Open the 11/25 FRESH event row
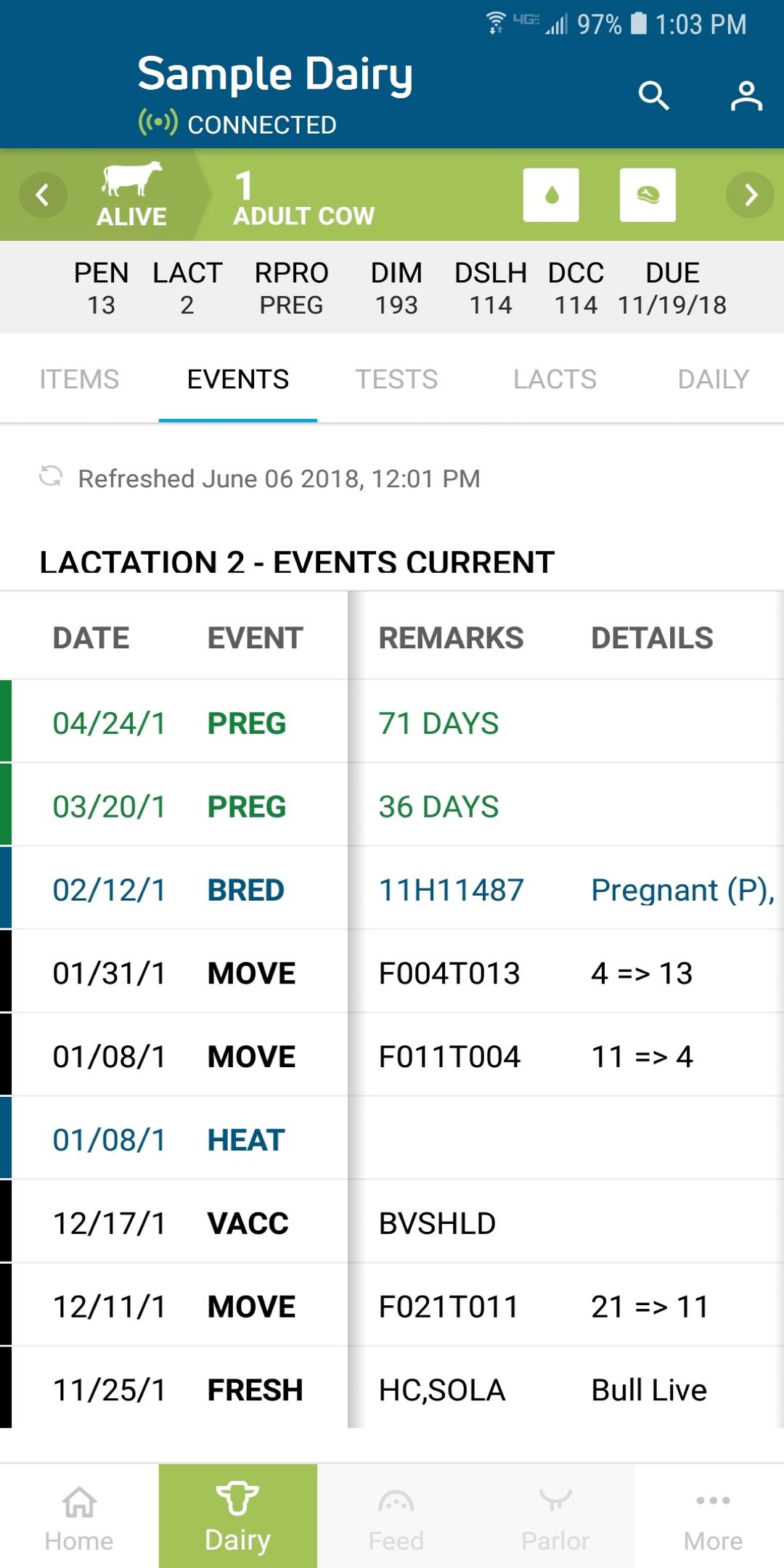The width and height of the screenshot is (784, 1568). pos(392,1388)
